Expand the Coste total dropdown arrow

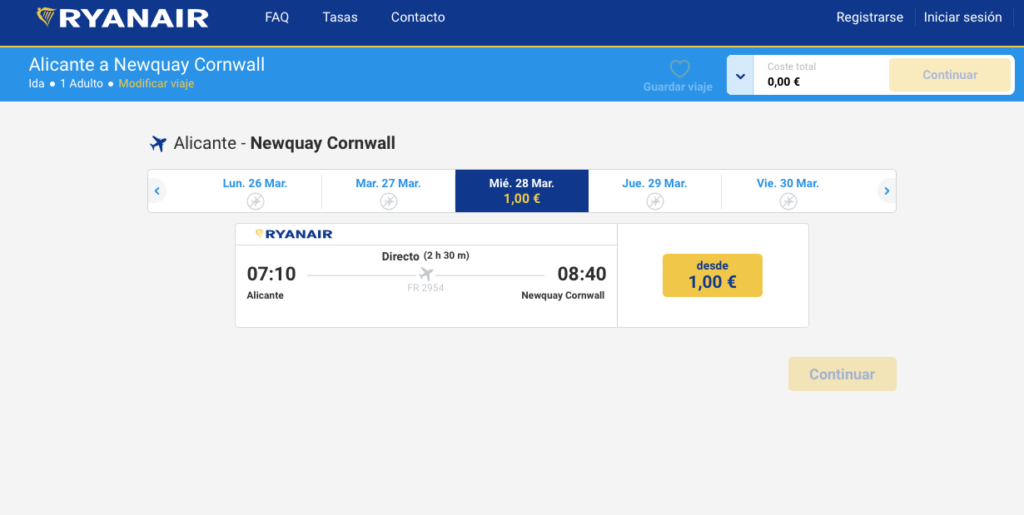point(740,76)
